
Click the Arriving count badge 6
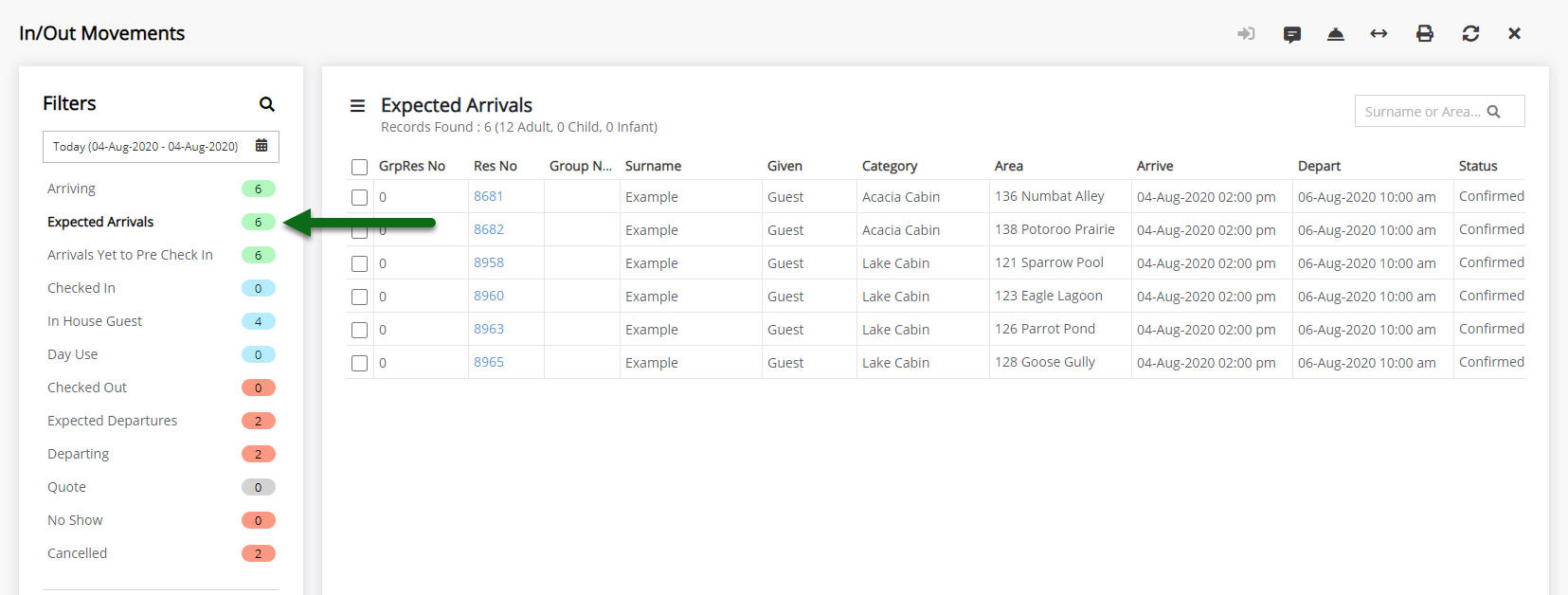[x=259, y=189]
